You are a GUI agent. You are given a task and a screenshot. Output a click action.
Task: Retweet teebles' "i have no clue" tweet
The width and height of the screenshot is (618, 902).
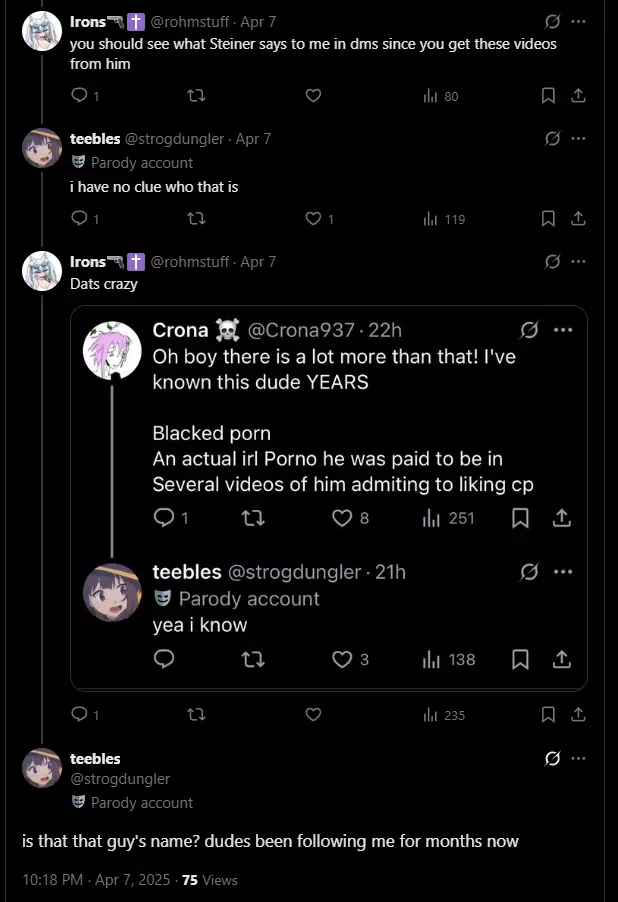[197, 219]
